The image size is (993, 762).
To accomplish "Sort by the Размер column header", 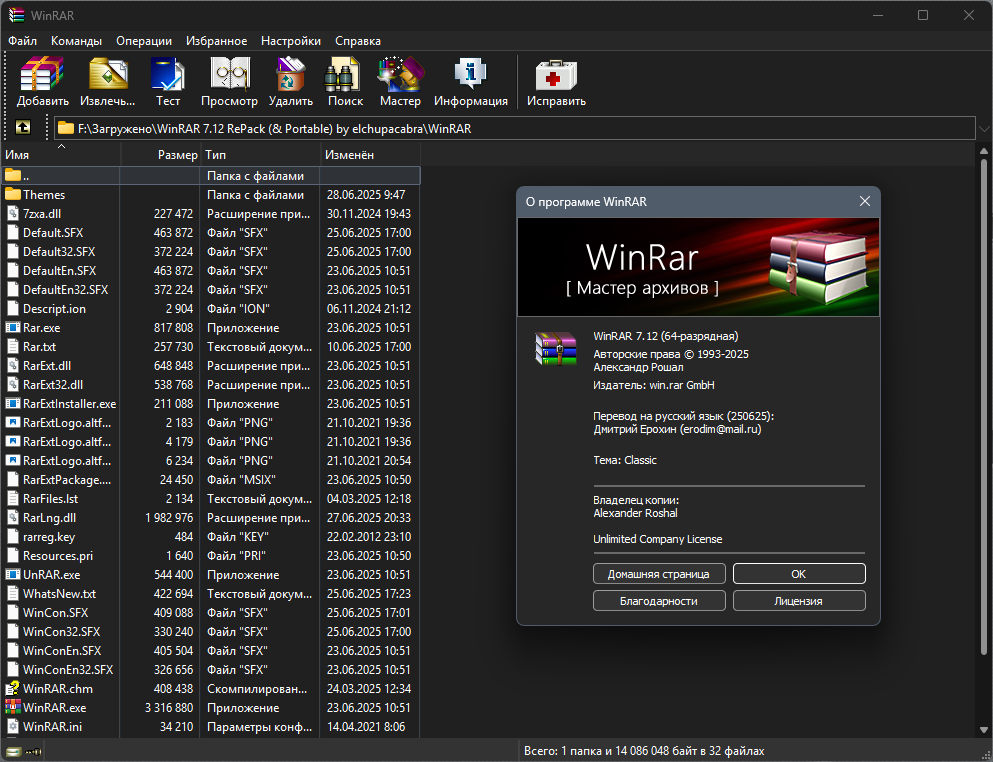I will (x=161, y=155).
